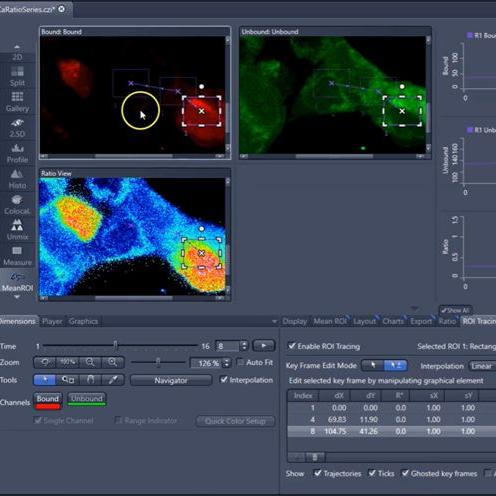Uncheck the Trajectories show option
This screenshot has height=496, width=496.
(x=318, y=473)
